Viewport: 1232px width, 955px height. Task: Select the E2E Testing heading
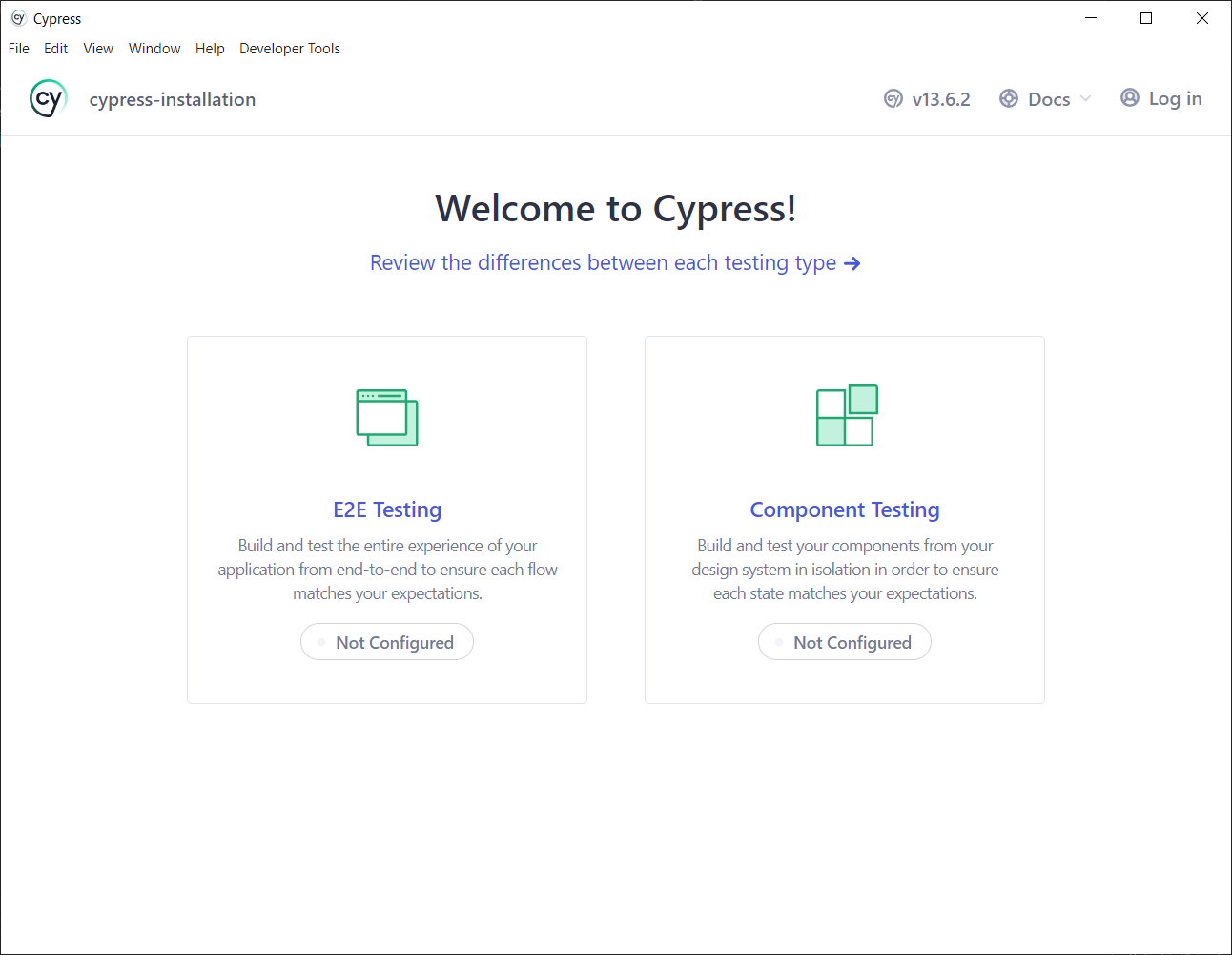tap(387, 509)
